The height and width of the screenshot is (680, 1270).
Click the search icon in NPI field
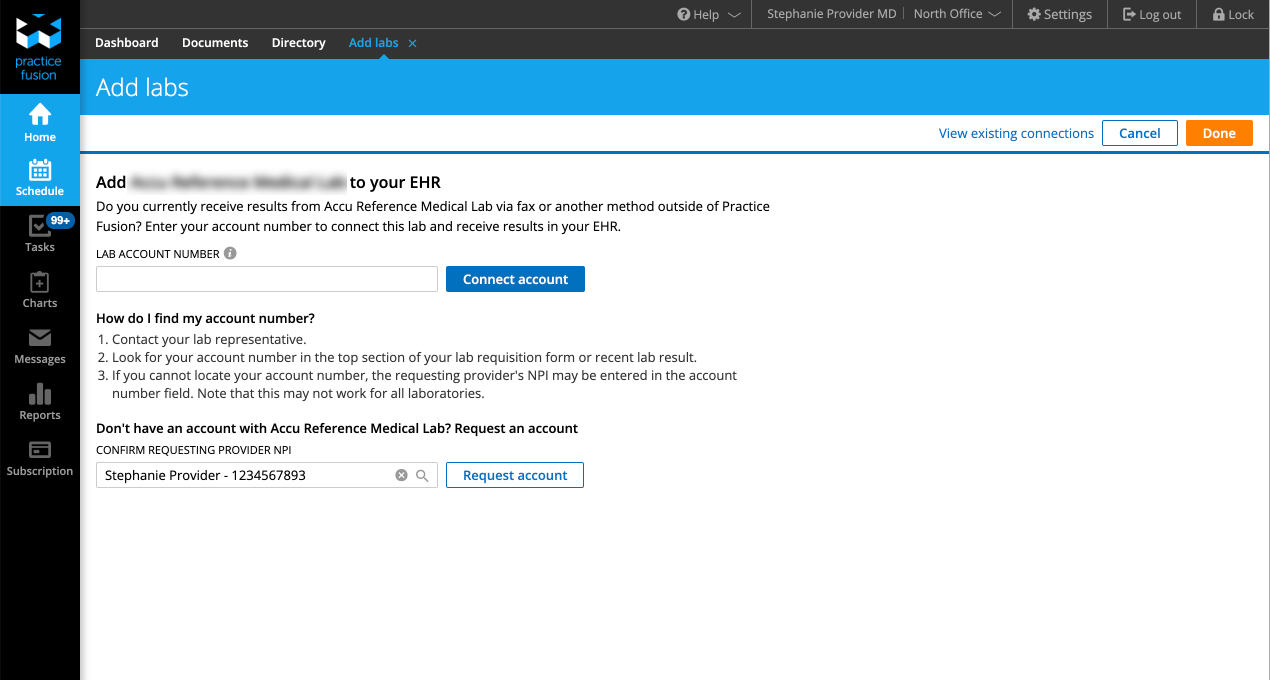[422, 476]
